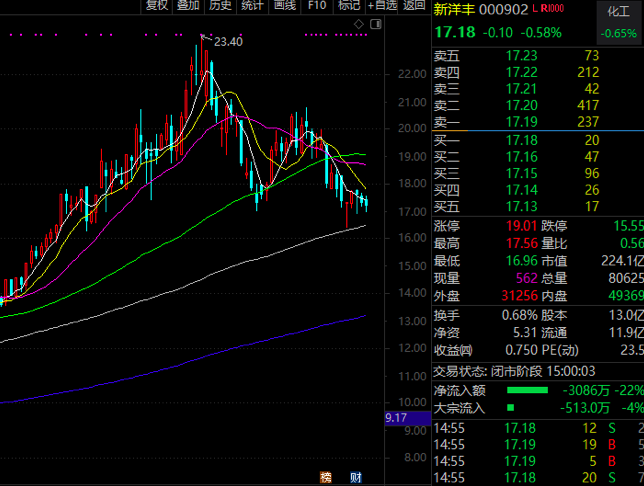Click the 9.17 price level marker
The image size is (644, 486).
397,418
